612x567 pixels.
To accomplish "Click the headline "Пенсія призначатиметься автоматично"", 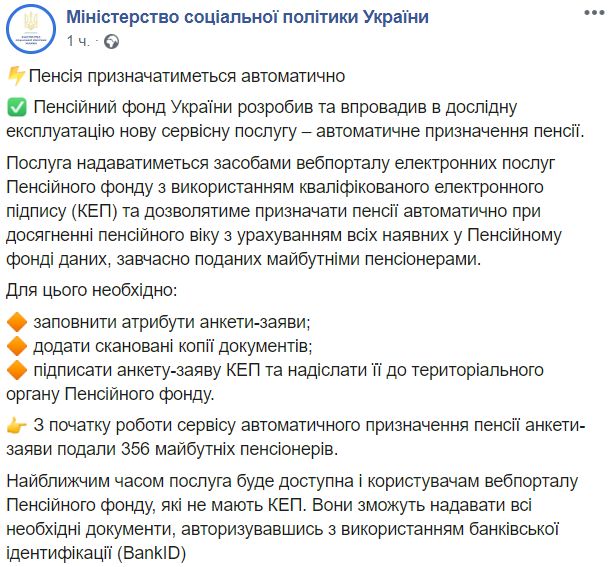I will pyautogui.click(x=186, y=75).
